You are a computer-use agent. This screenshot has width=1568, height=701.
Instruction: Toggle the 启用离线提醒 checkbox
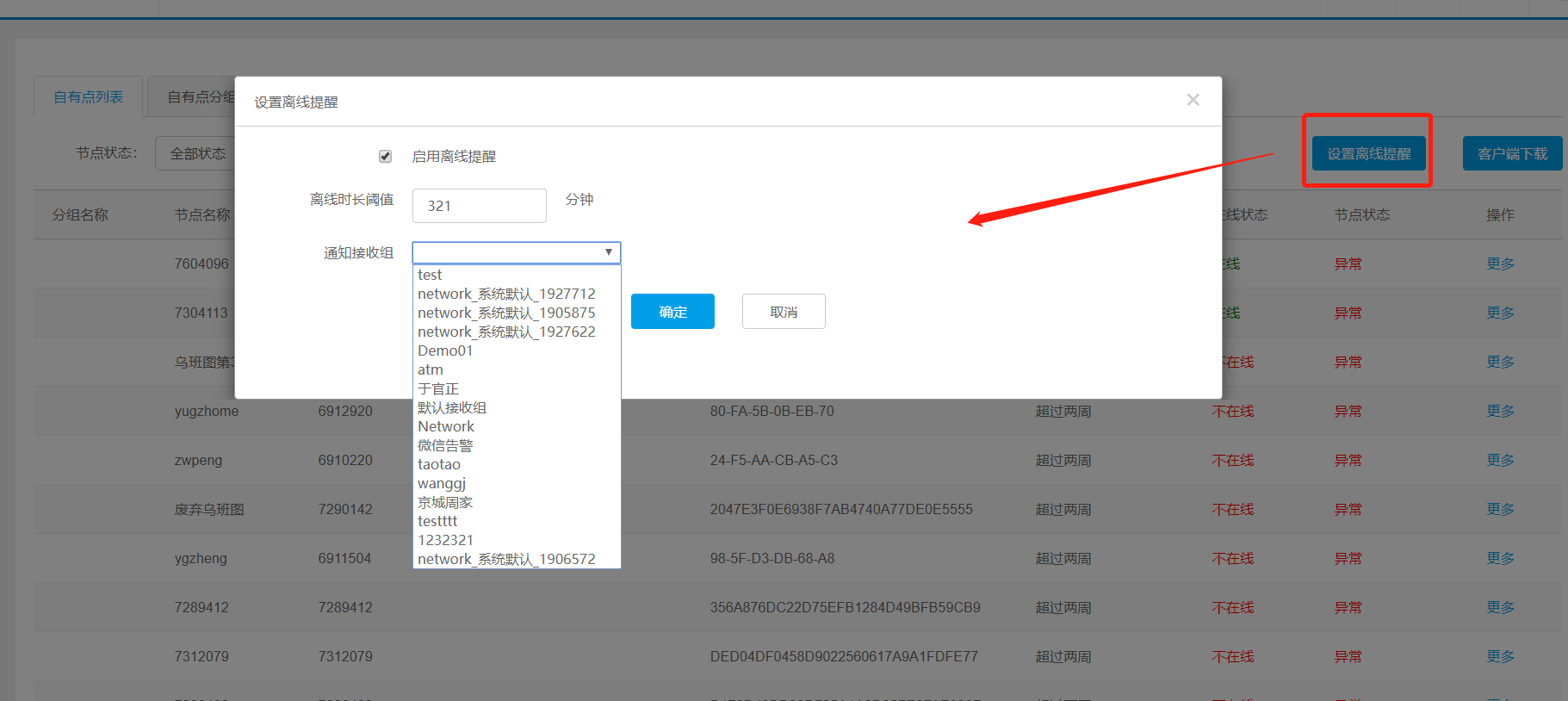pyautogui.click(x=385, y=157)
